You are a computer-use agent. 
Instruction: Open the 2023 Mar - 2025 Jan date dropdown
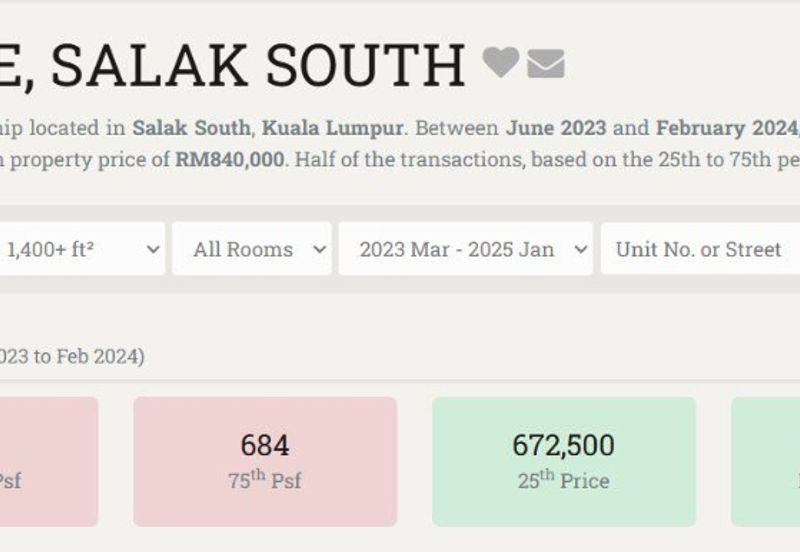pos(465,249)
